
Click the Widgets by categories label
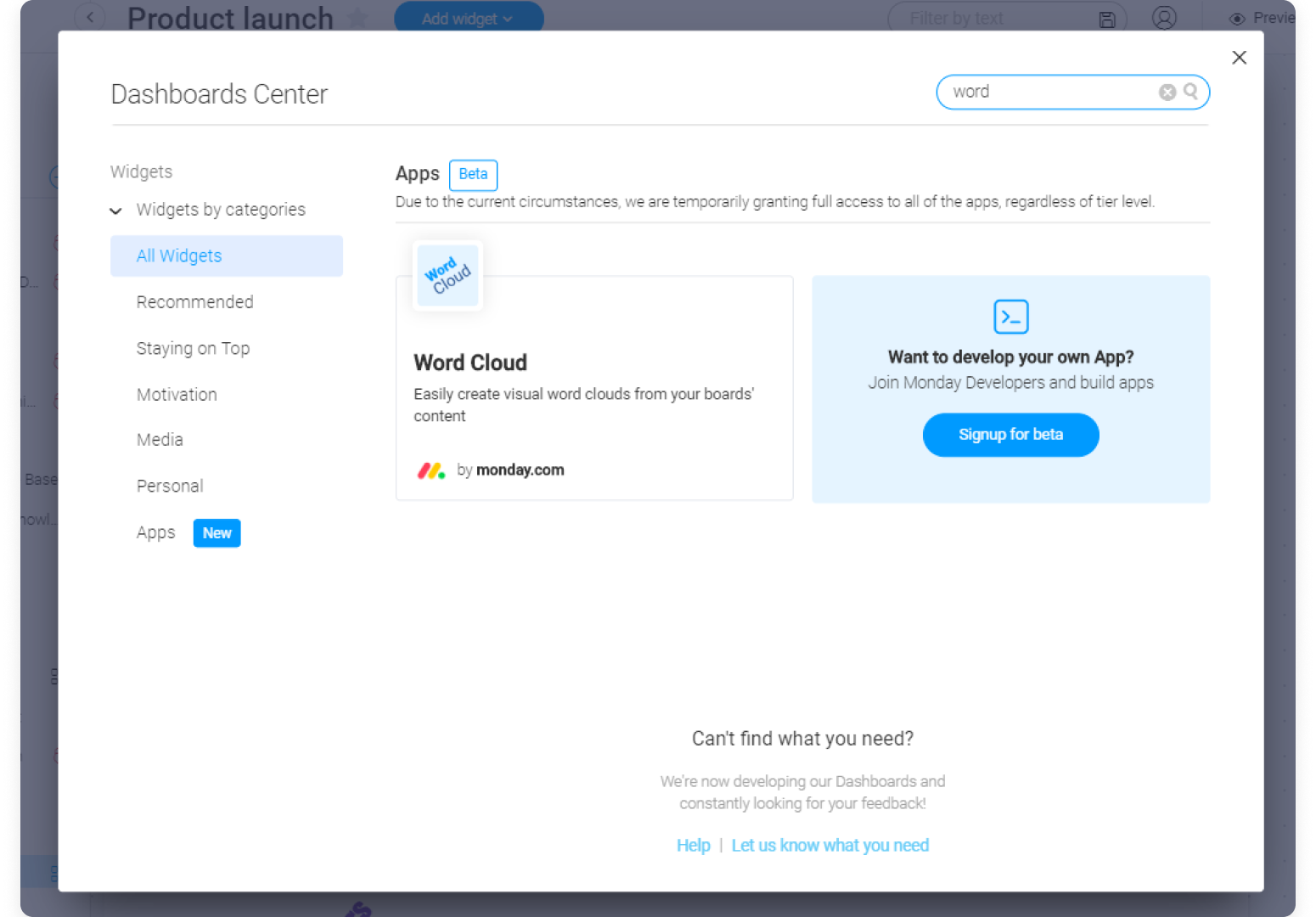click(x=221, y=210)
